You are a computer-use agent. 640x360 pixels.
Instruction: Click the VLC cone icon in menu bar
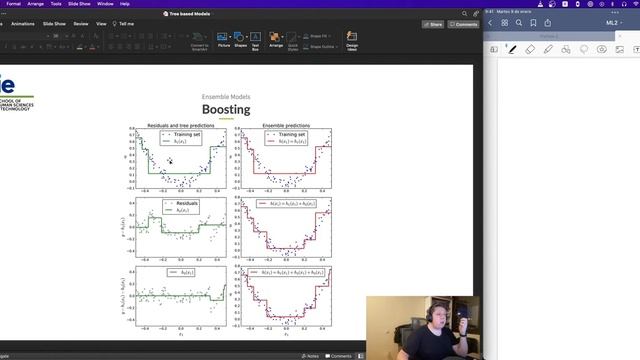pyautogui.click(x=540, y=4)
